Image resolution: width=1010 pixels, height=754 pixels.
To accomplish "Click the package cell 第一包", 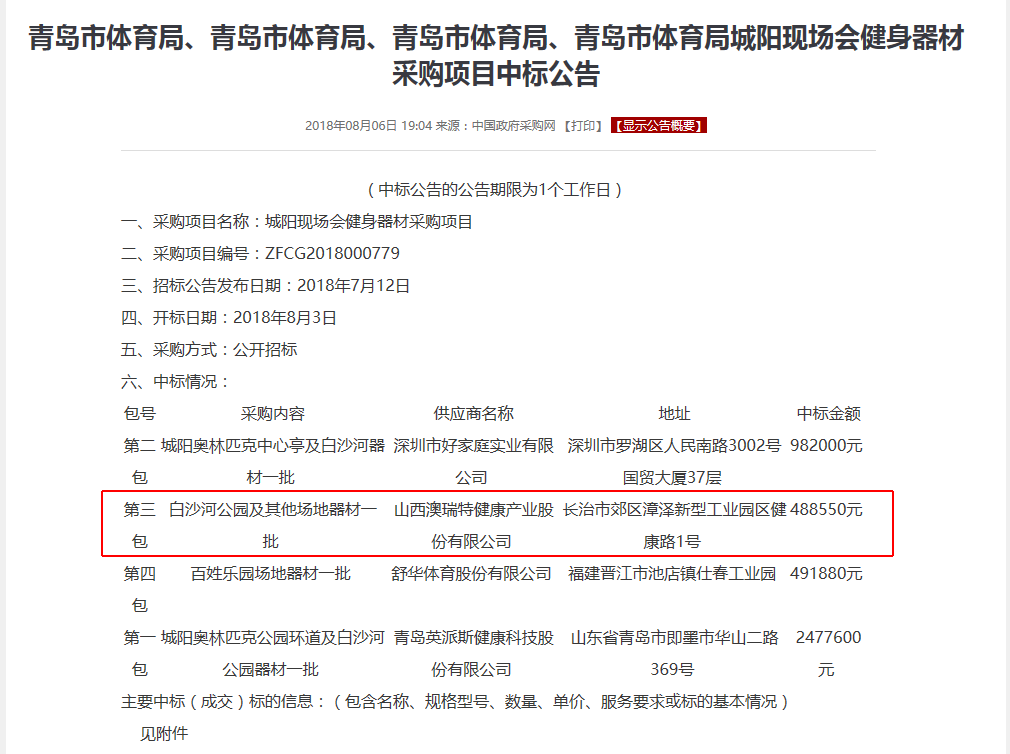I will click(140, 654).
